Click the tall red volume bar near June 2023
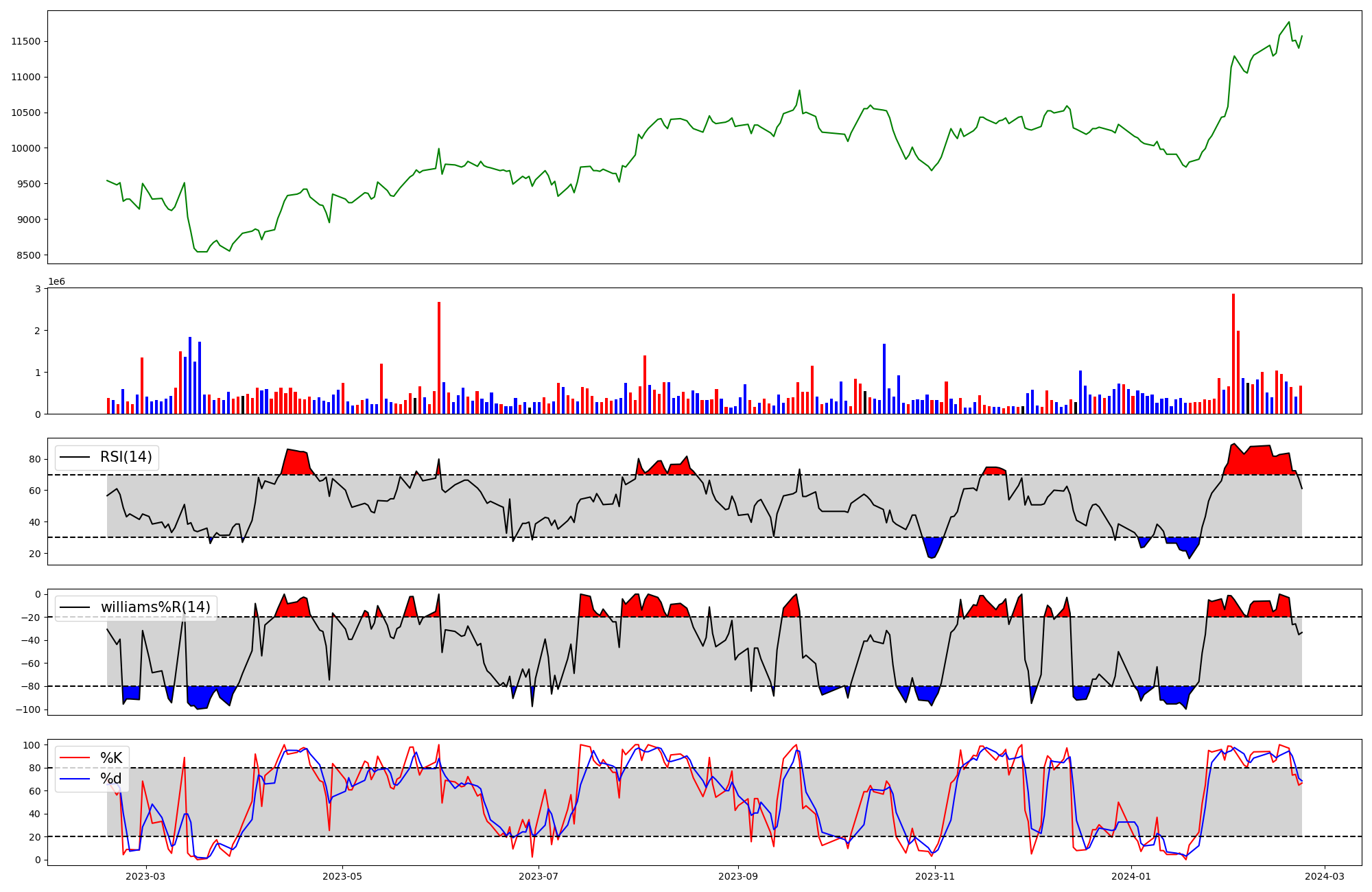This screenshot has width=1372, height=892. coord(439,357)
